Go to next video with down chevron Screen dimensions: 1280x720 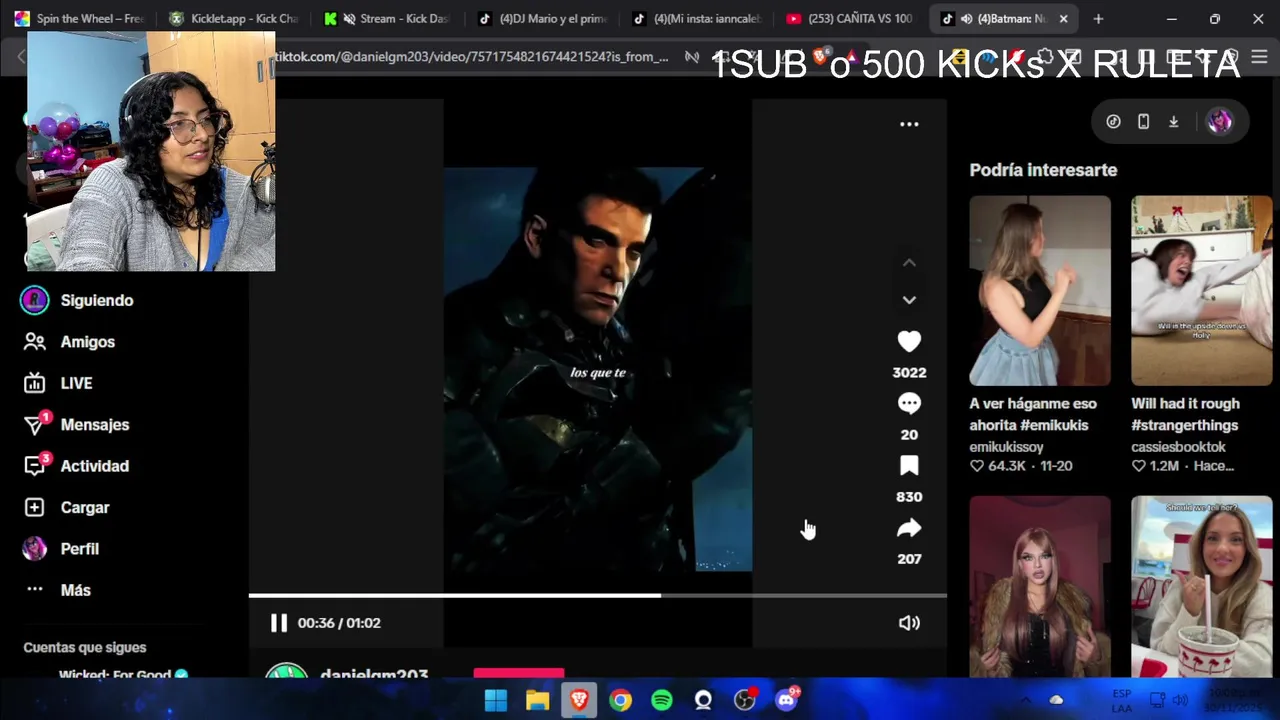909,300
